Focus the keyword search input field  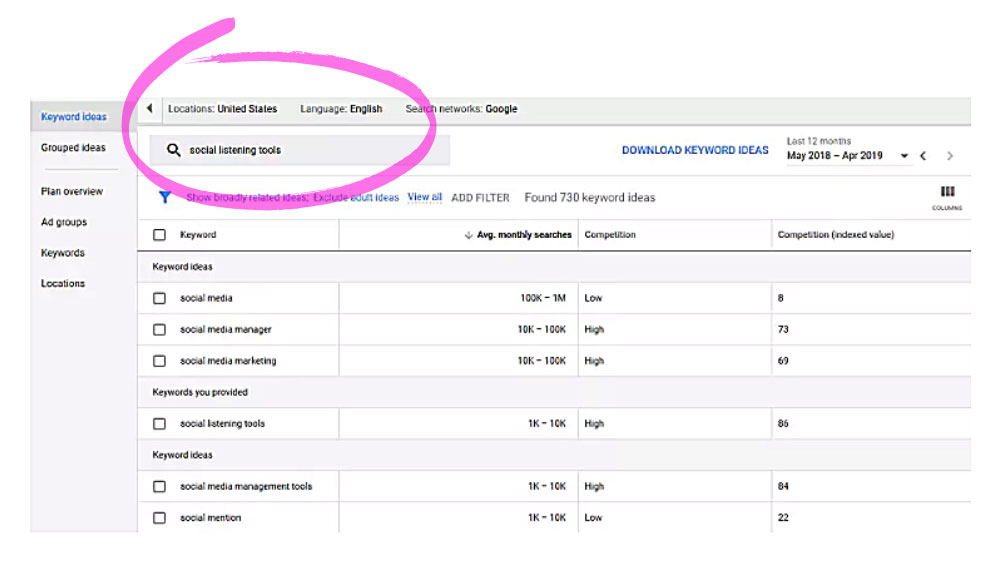(310, 150)
